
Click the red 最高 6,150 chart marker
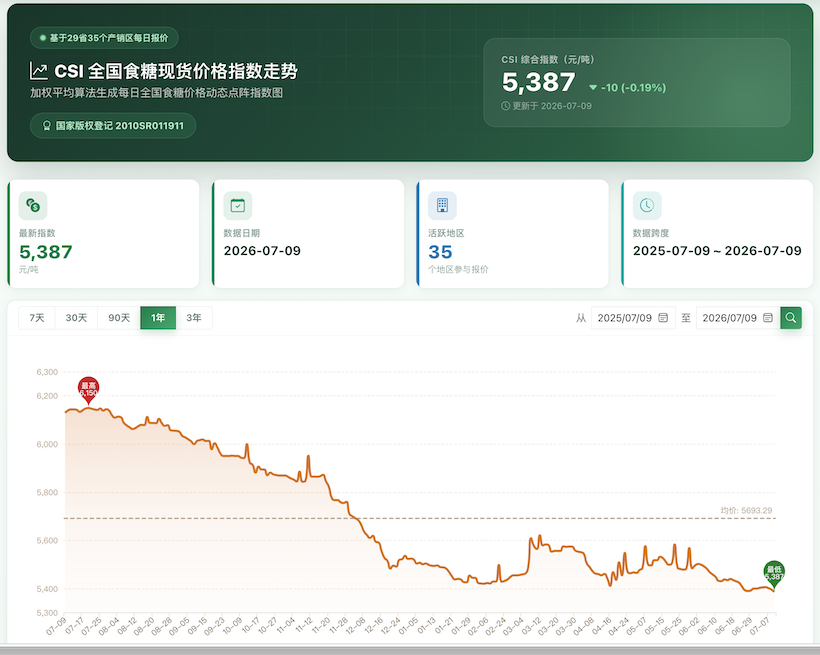coord(89,390)
